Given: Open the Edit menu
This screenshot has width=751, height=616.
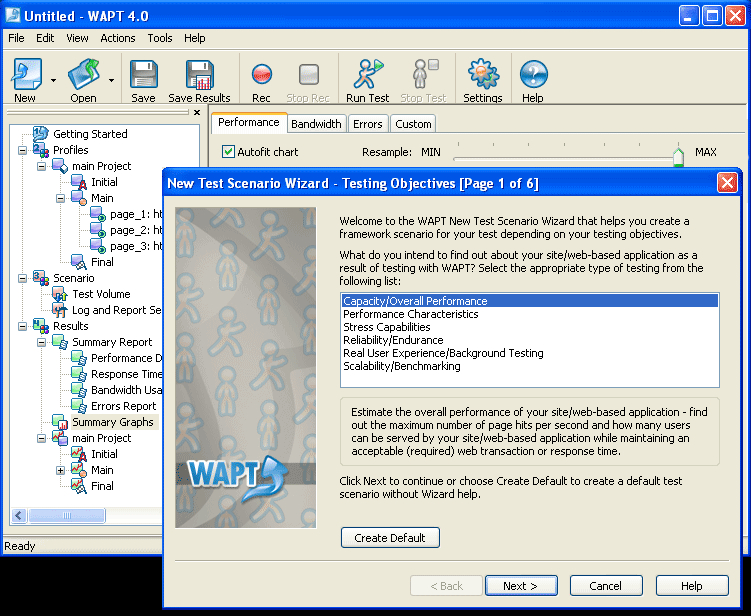Looking at the screenshot, I should coord(45,38).
